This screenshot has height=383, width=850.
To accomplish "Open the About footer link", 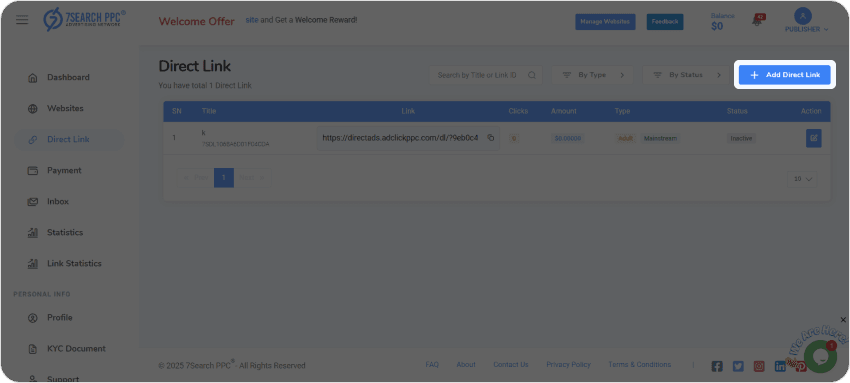I will click(466, 365).
